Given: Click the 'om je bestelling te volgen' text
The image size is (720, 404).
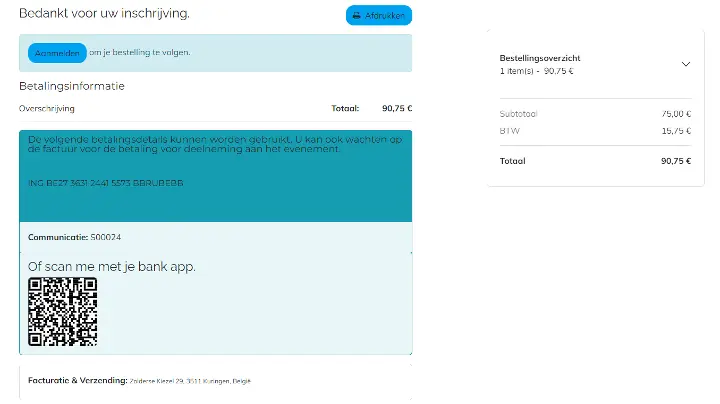Looking at the screenshot, I should click(139, 53).
